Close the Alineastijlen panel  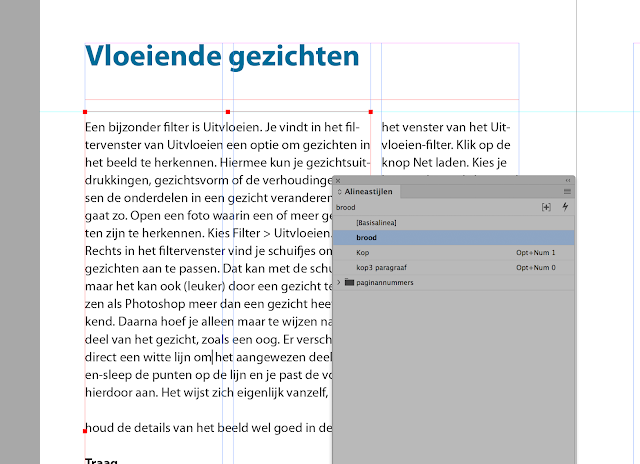(x=338, y=180)
